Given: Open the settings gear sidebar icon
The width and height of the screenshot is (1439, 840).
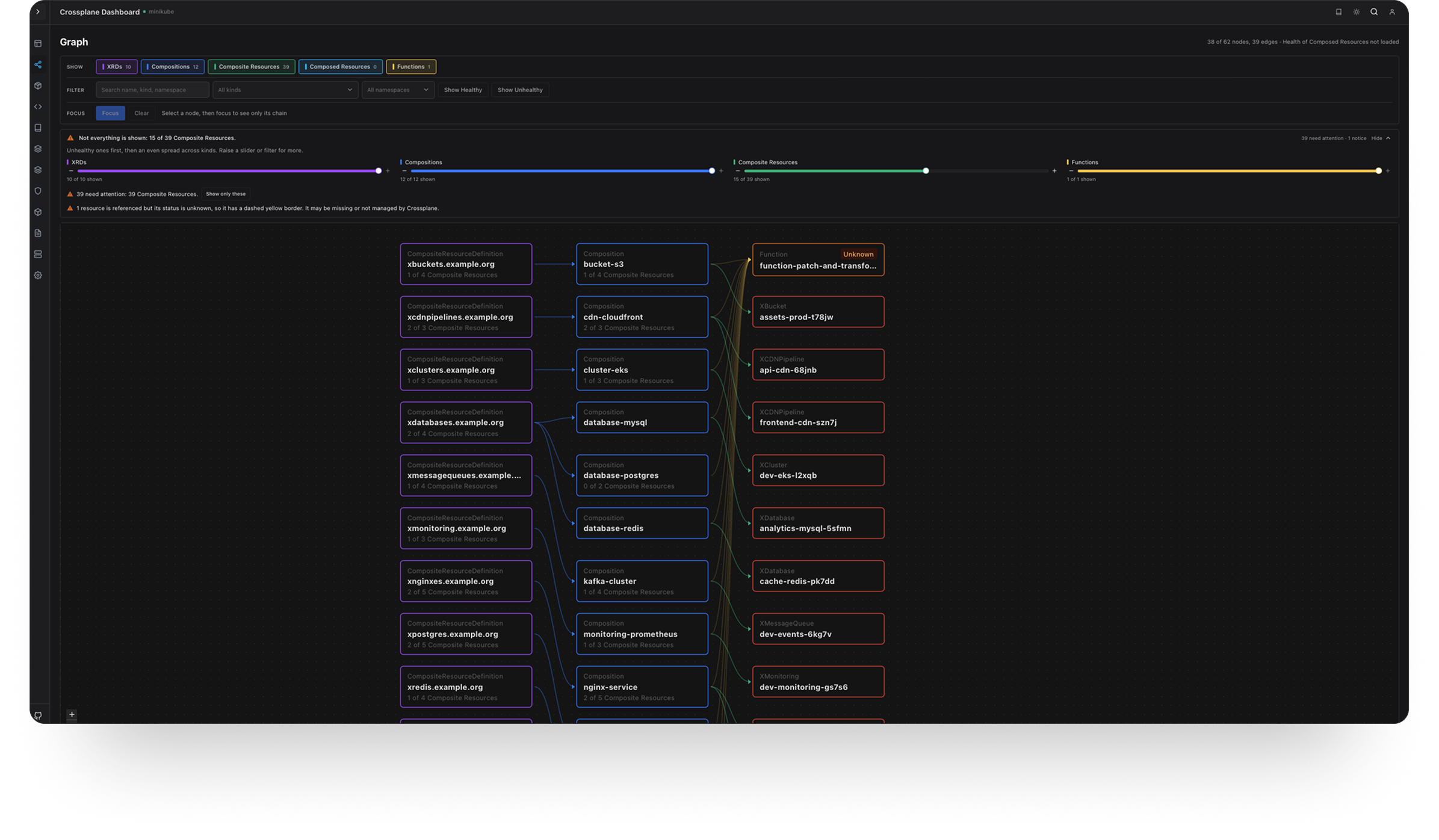Looking at the screenshot, I should coord(38,275).
